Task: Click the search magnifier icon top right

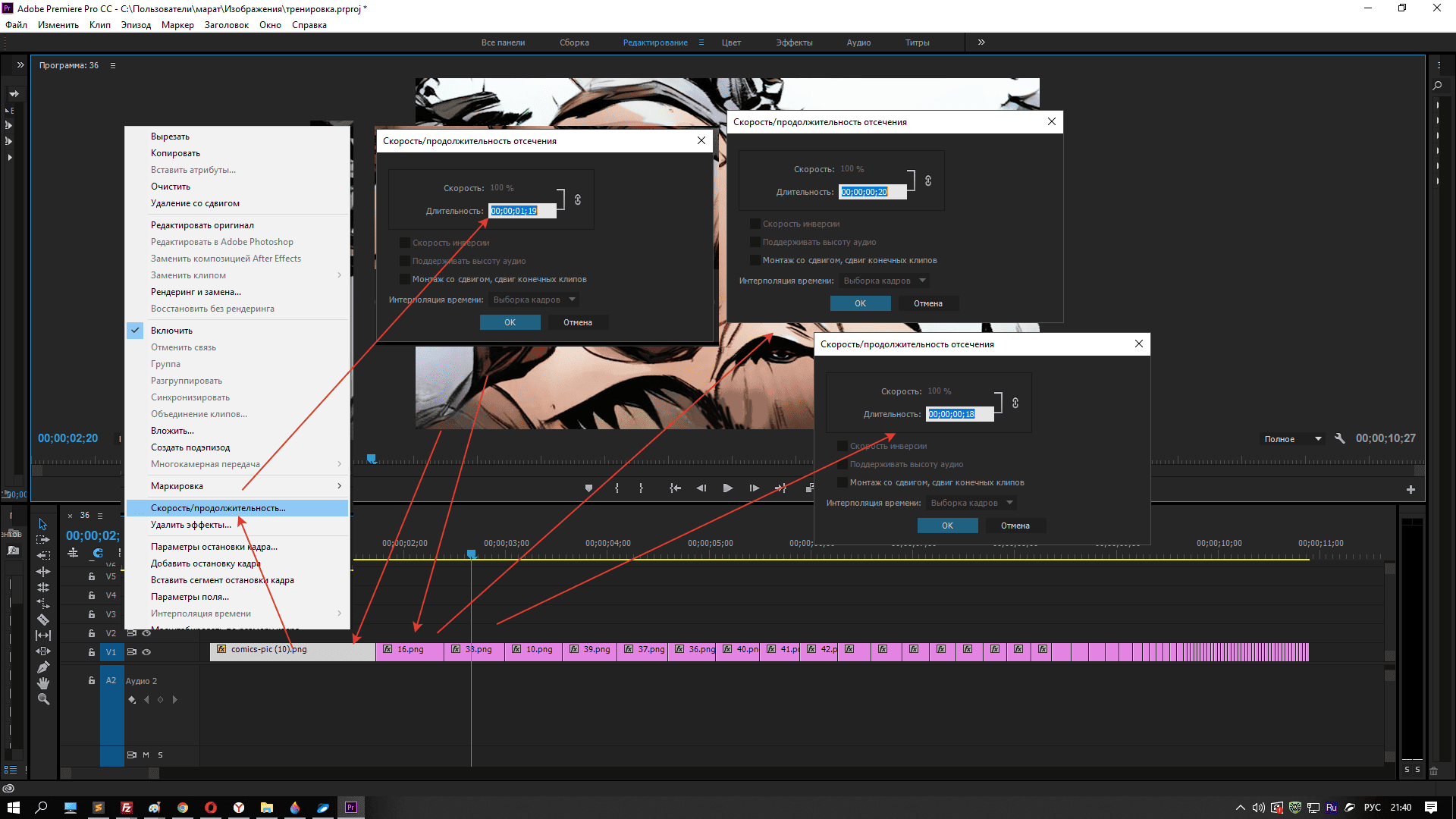Action: [x=1437, y=86]
